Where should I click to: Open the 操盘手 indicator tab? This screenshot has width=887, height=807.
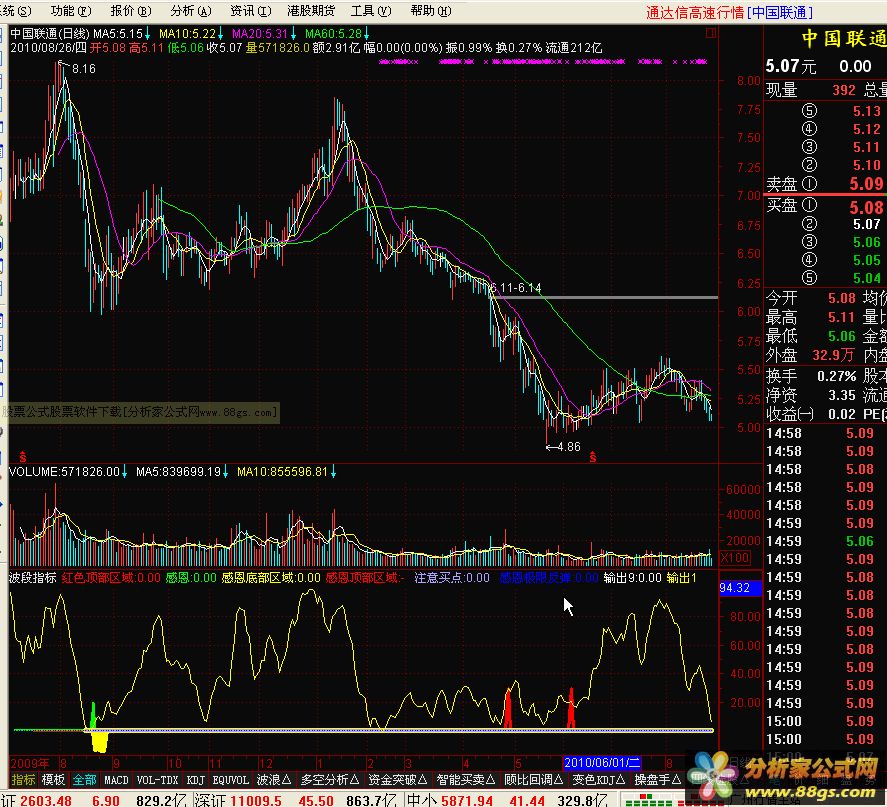coord(657,780)
